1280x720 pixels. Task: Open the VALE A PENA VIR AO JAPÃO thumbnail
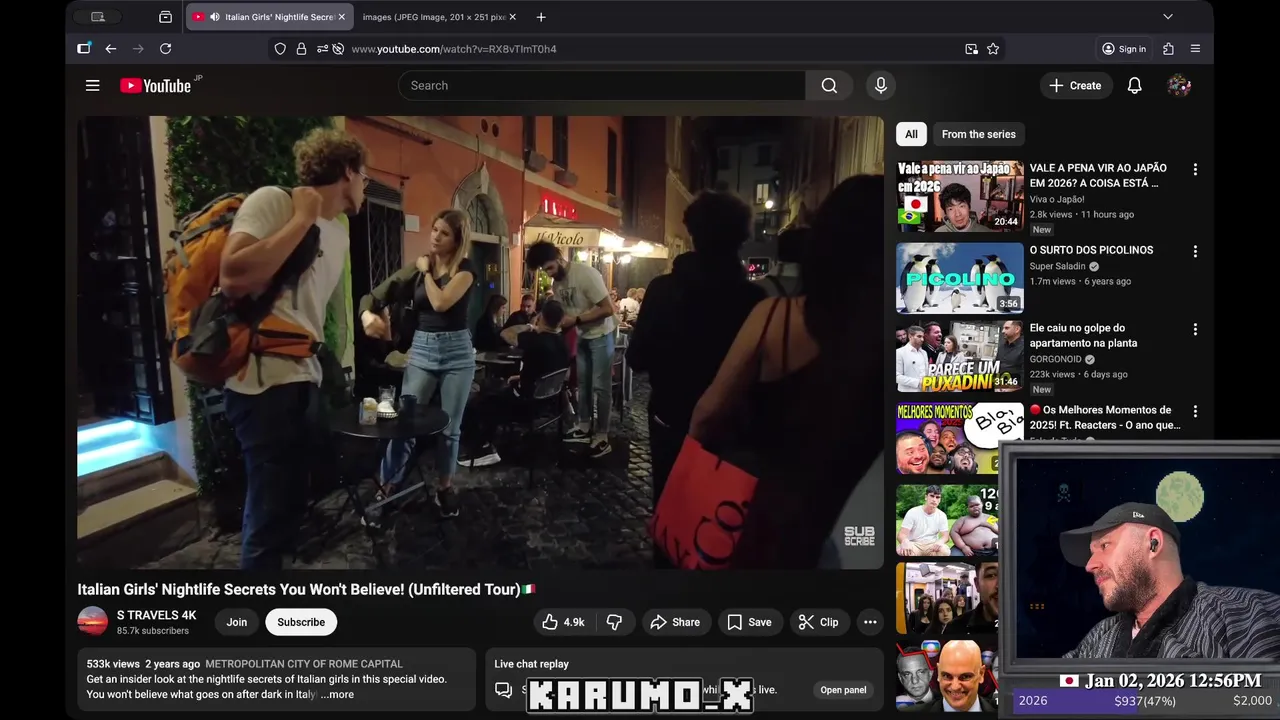[960, 196]
